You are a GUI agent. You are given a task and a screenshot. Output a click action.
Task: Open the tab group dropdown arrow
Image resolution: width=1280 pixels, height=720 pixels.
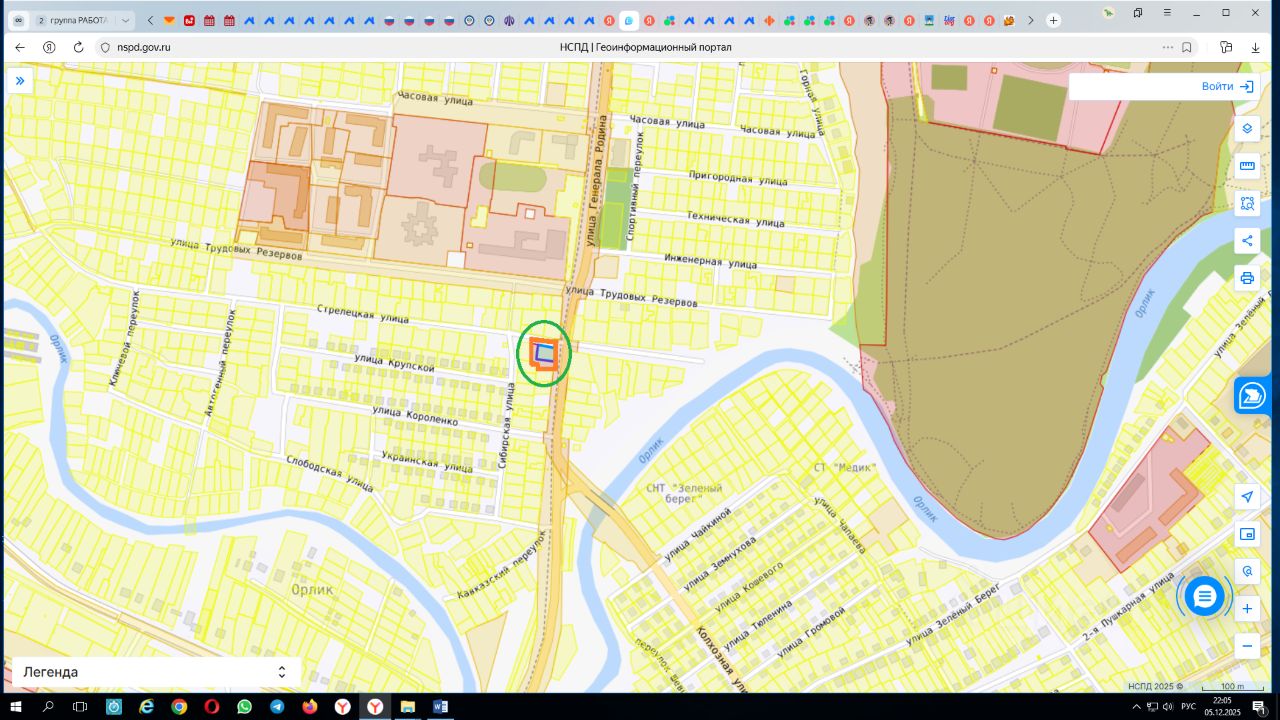126,20
